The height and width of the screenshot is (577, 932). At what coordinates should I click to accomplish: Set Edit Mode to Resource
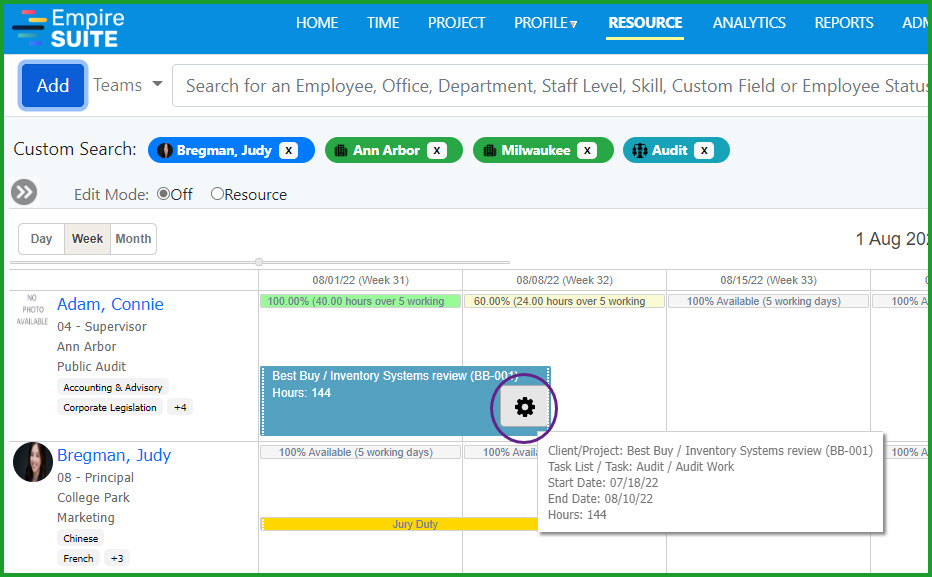click(217, 194)
